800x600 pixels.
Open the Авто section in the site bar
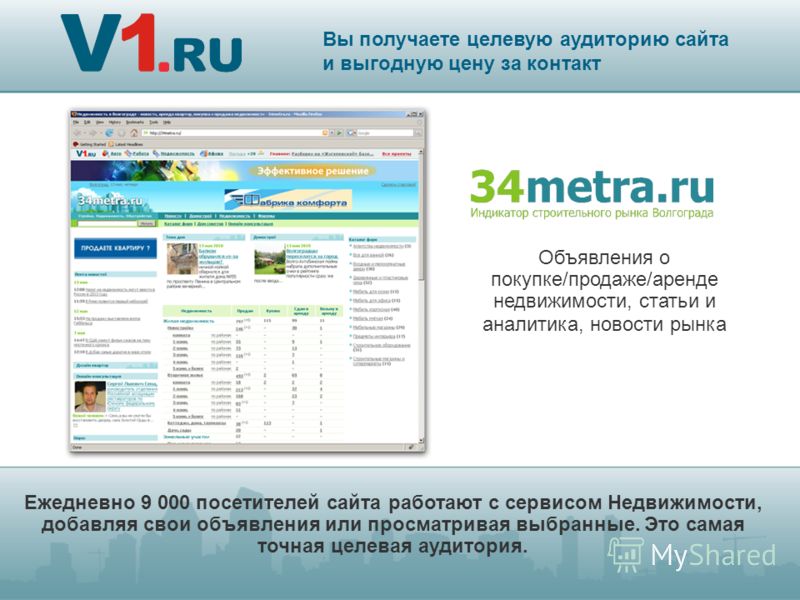point(112,154)
